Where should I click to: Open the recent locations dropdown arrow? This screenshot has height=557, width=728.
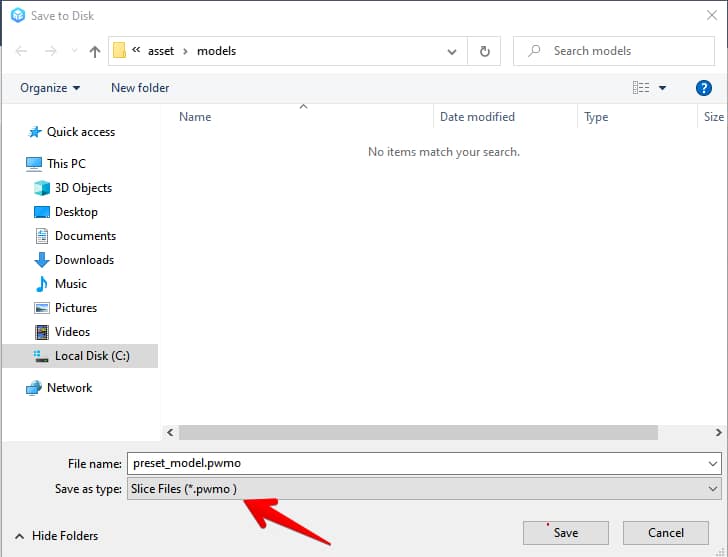coord(74,51)
